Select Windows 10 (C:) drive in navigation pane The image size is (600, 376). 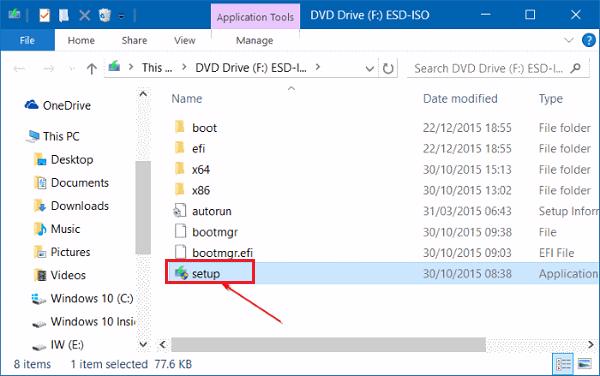tap(82, 298)
